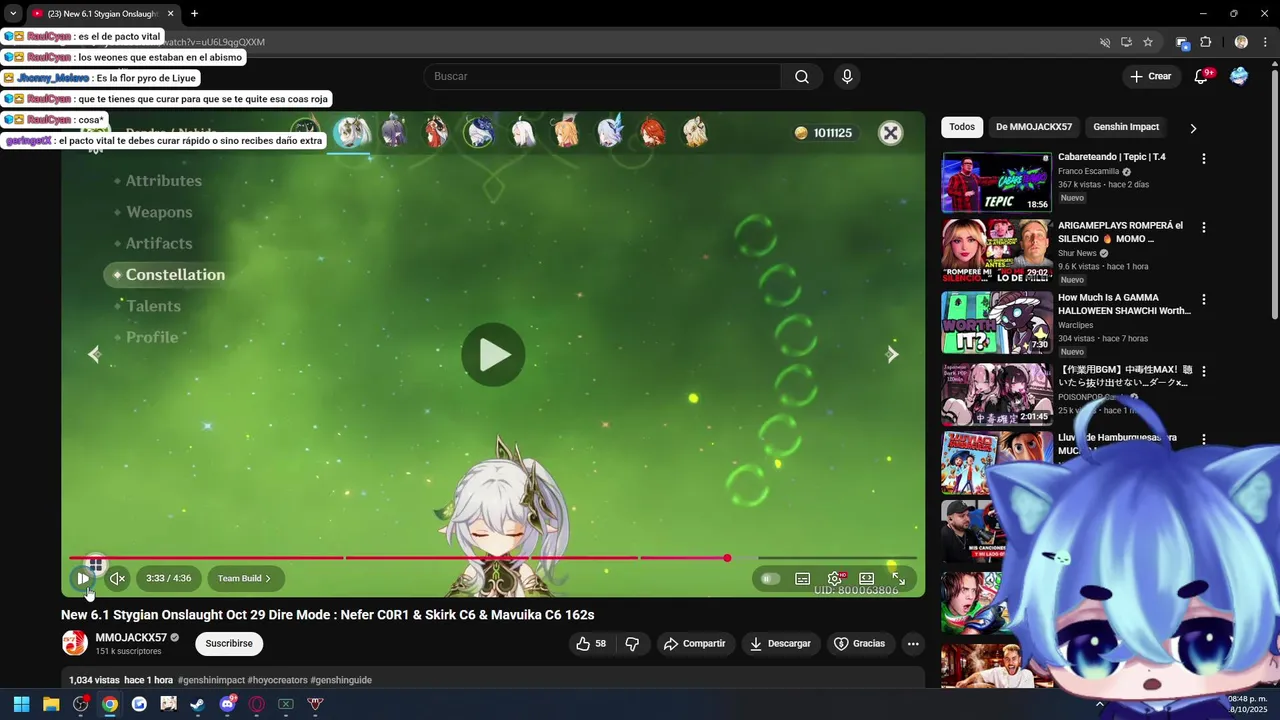Select Weapons in the game menu
Viewport: 1280px width, 720px height.
[x=159, y=212]
